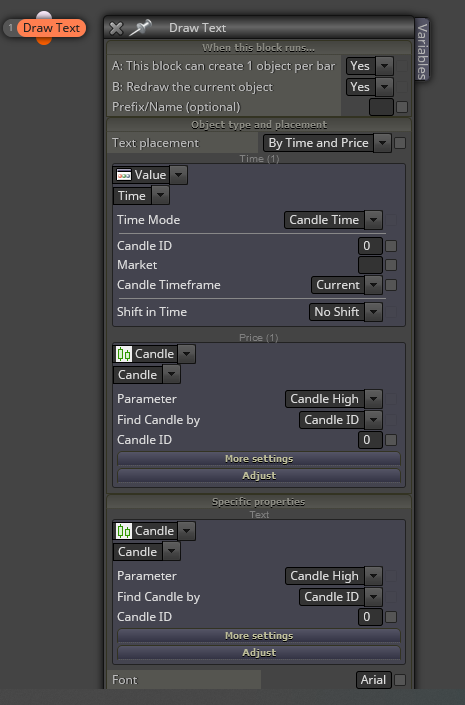Toggle the checkbox next to Market field
Viewport: 465px width, 705px height.
coord(391,265)
